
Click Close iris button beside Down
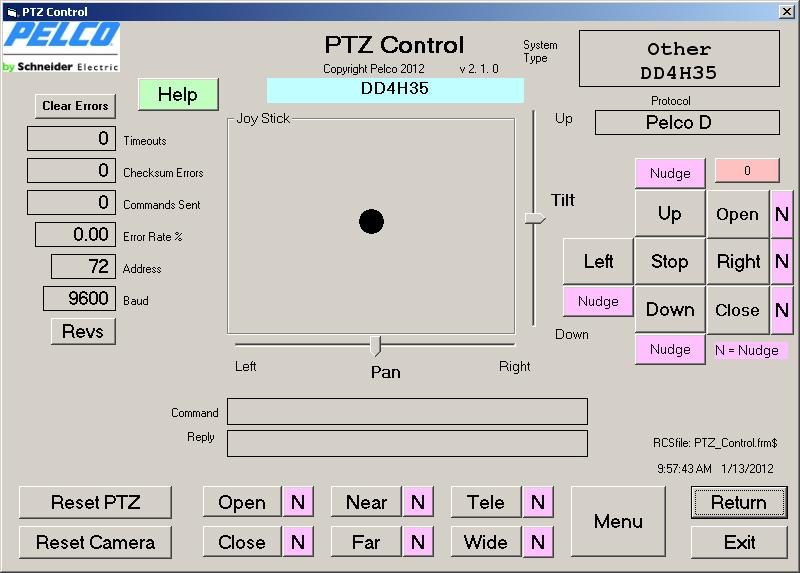(x=738, y=309)
